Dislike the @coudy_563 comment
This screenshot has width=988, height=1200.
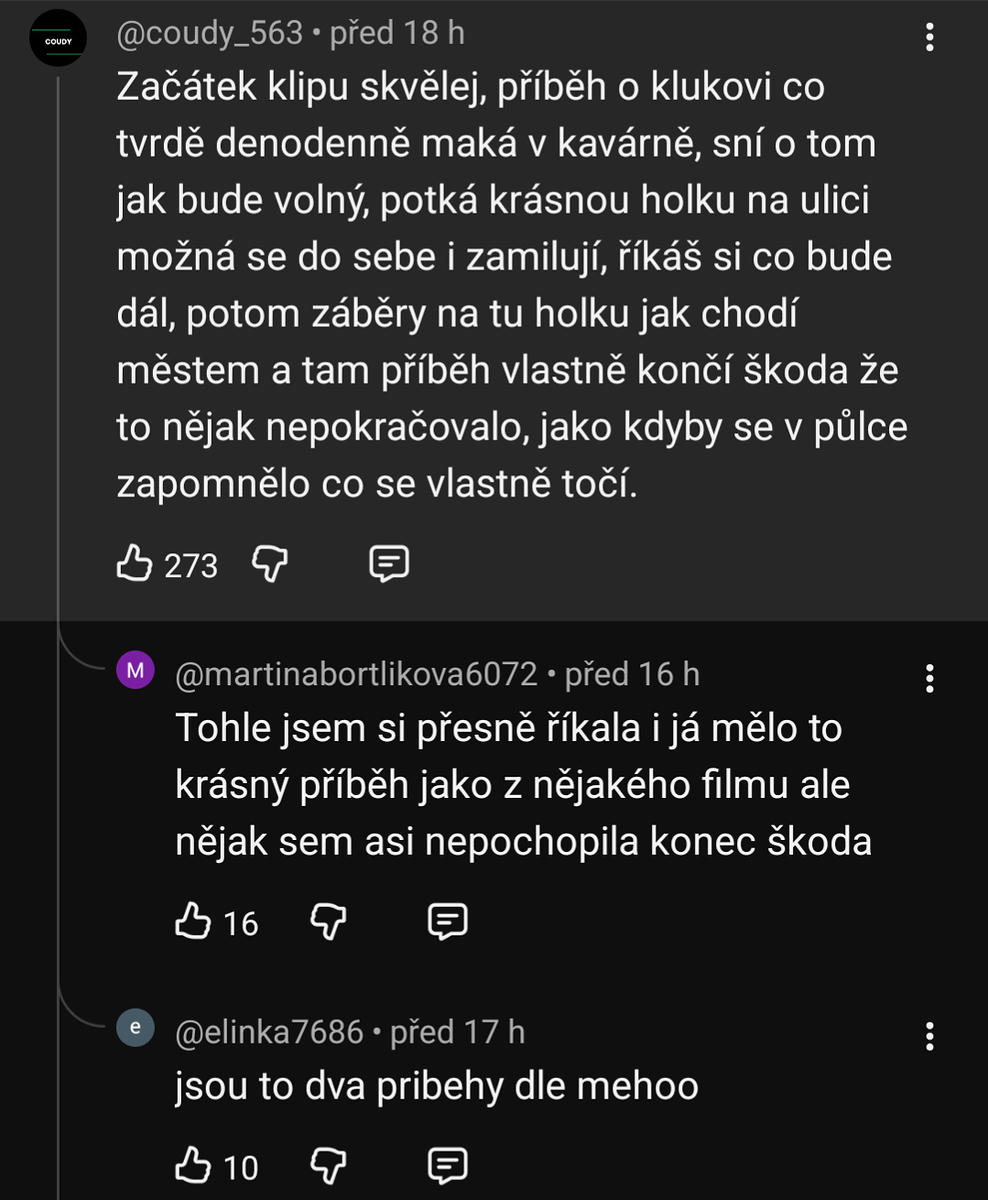coord(269,565)
